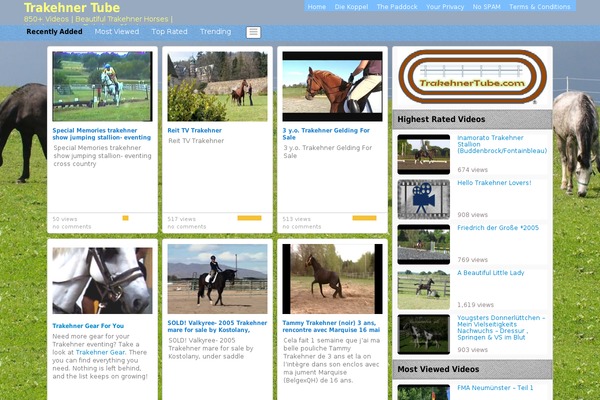Click the Reit TV Trakehner video thumbnail

(x=217, y=87)
